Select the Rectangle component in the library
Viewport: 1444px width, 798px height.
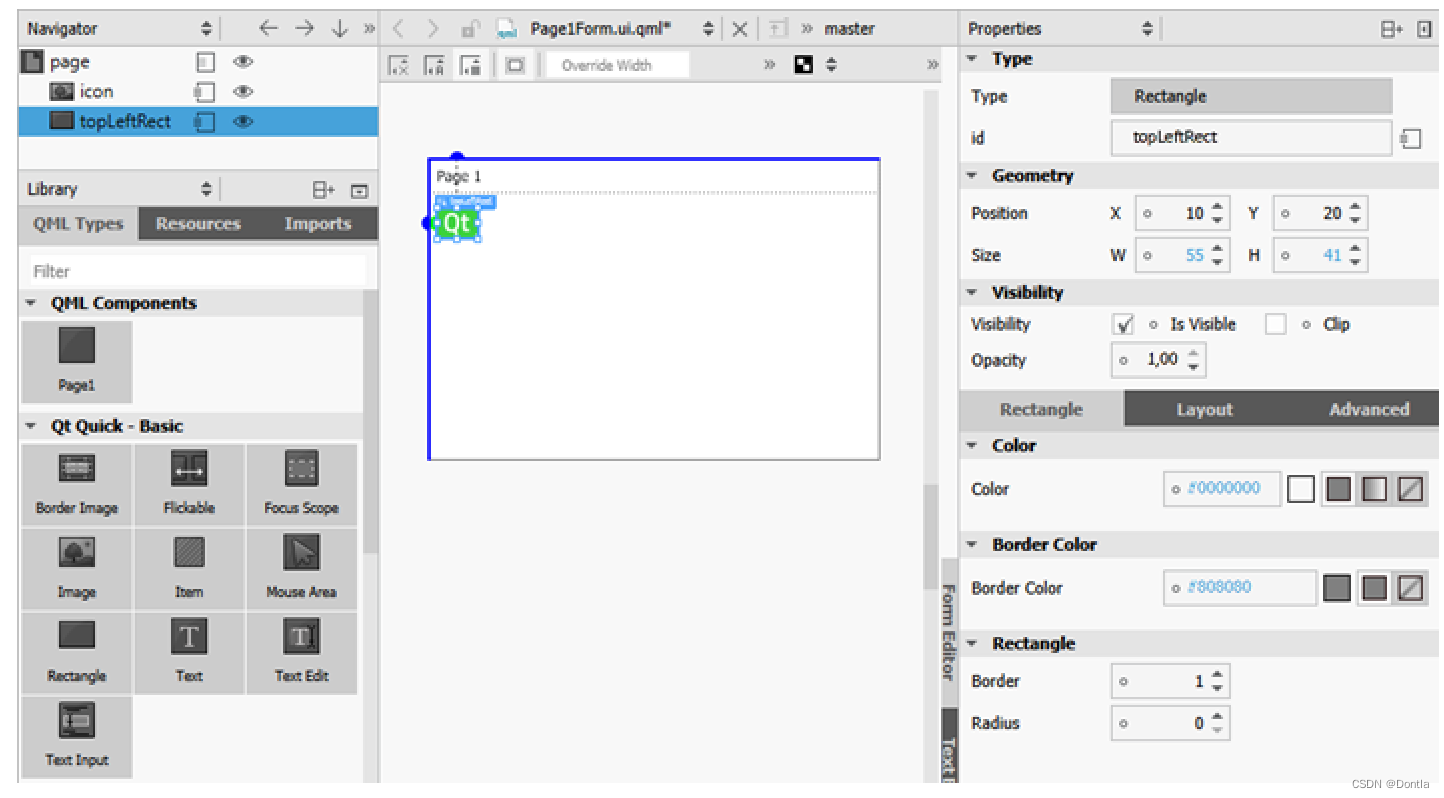coord(77,652)
